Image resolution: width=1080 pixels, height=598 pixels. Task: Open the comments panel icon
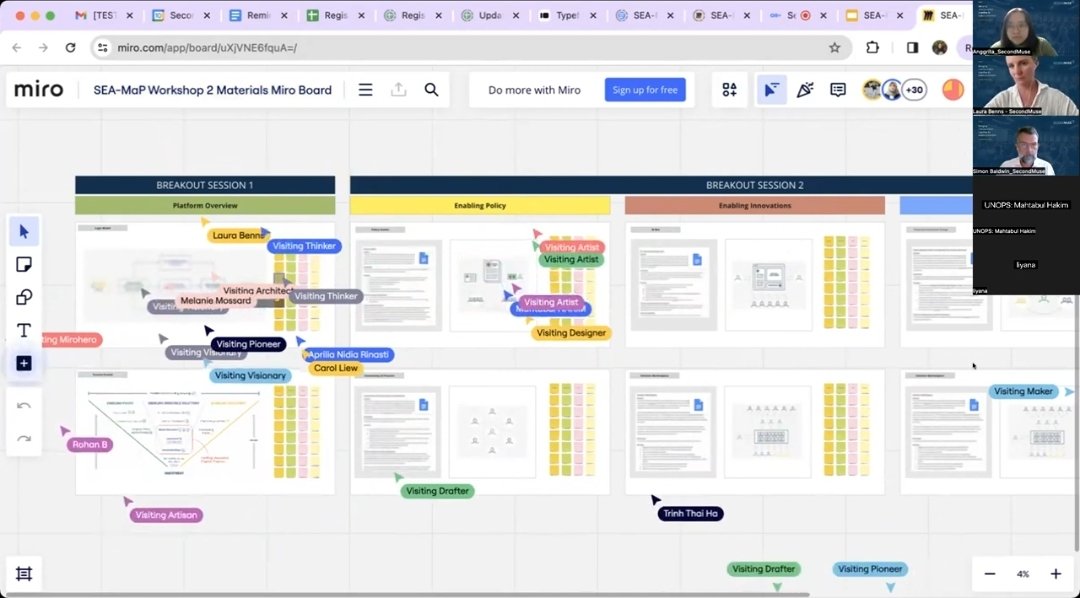pyautogui.click(x=838, y=90)
